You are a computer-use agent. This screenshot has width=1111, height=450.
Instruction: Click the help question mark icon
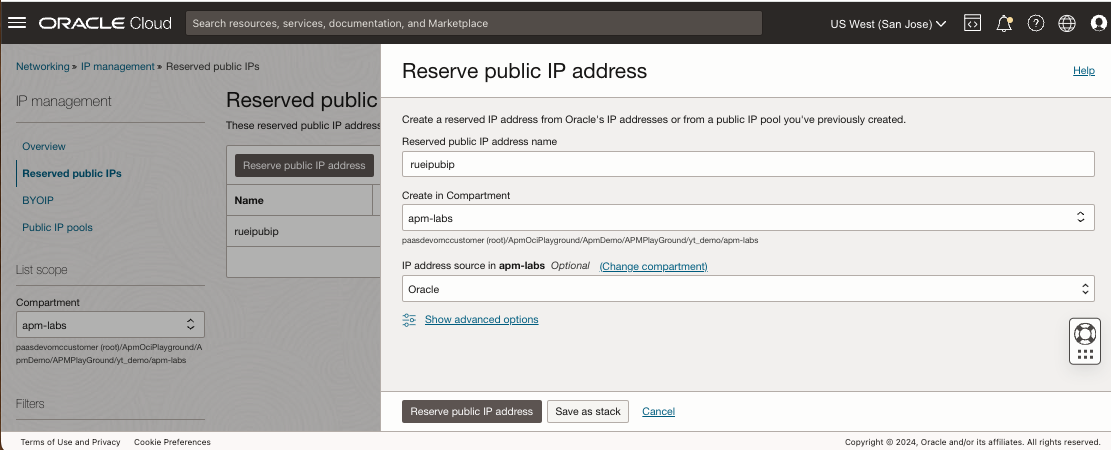click(x=1036, y=23)
